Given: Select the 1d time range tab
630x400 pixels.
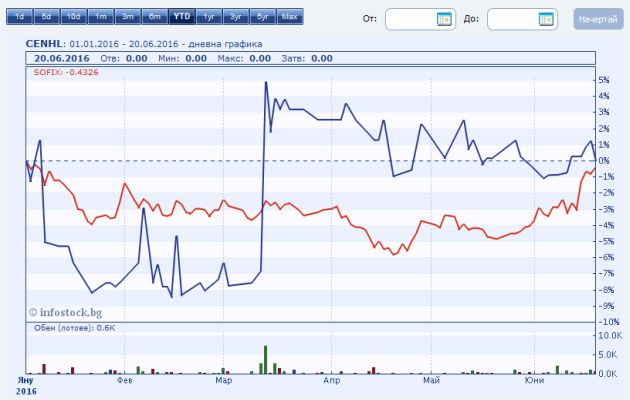Looking at the screenshot, I should (19, 17).
